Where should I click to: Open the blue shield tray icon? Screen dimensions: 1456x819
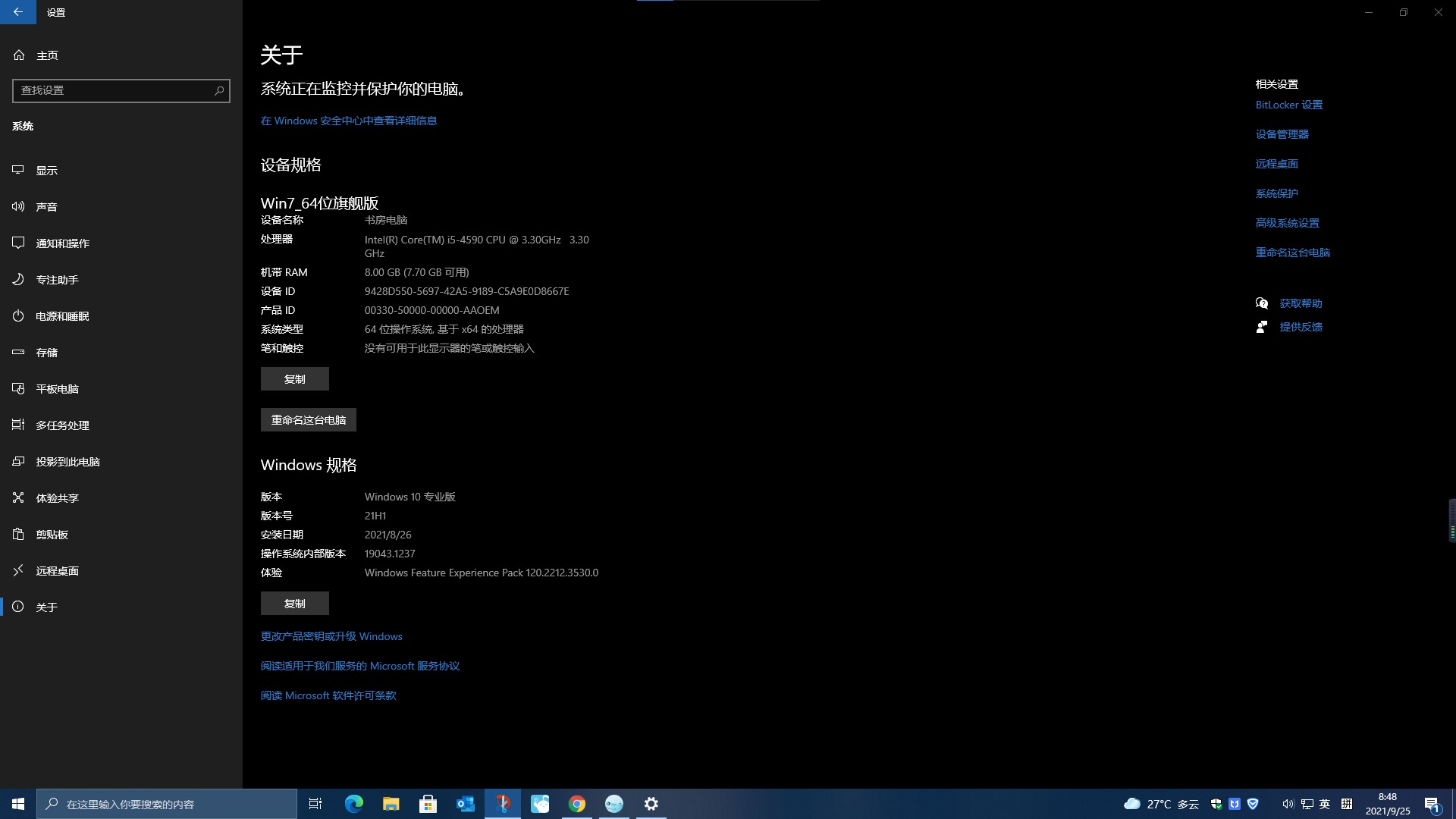[x=1253, y=804]
